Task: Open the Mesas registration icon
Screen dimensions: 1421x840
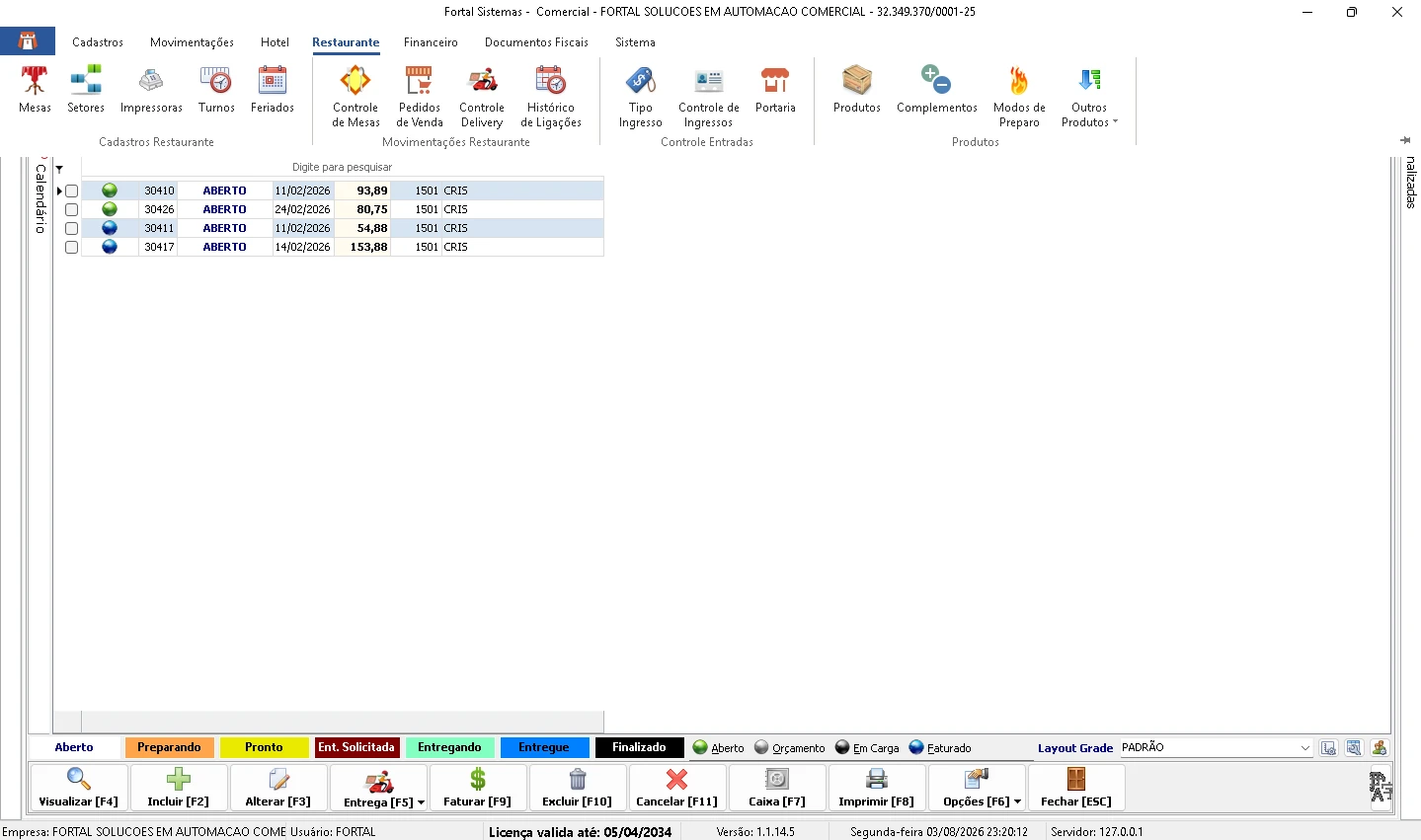Action: [35, 90]
